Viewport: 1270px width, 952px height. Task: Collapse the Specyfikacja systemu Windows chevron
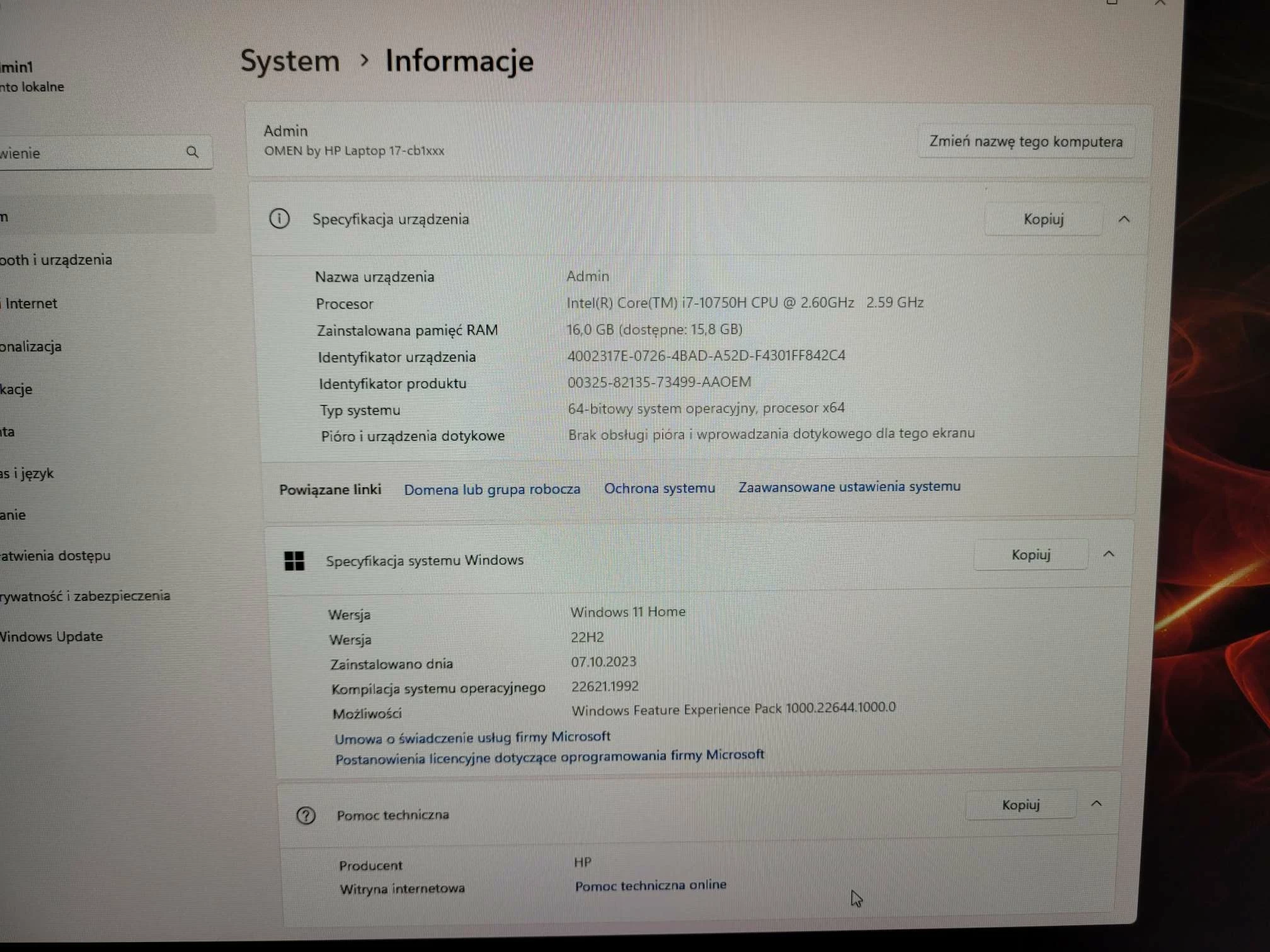click(x=1109, y=554)
